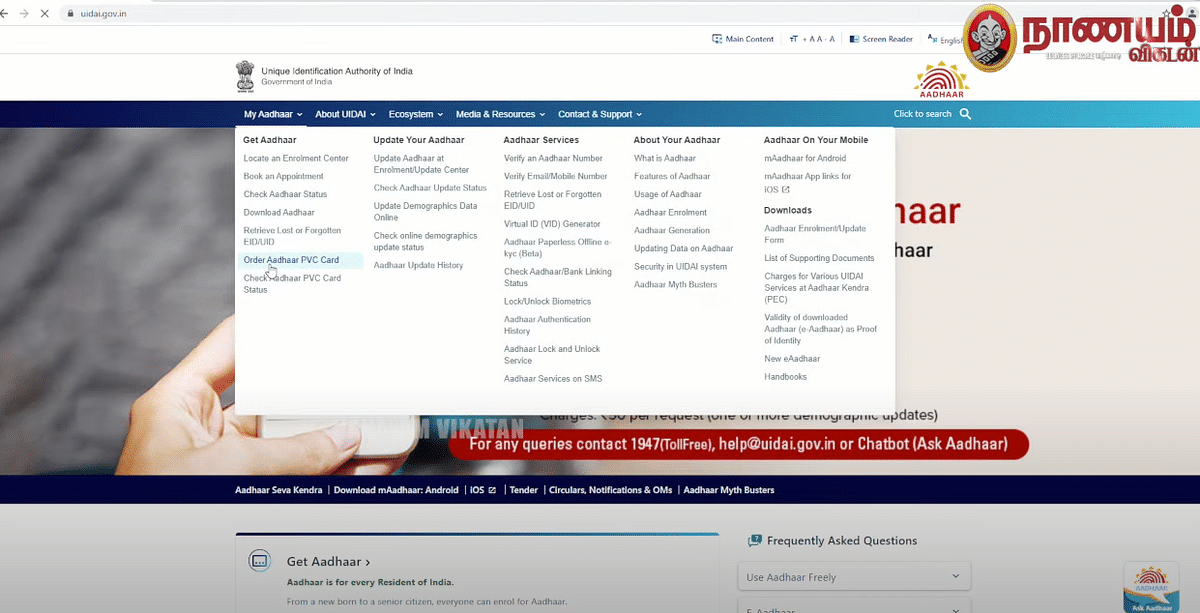Open Validity of downloaded Aadhaar as Proof of Identity
Screen dimensions: 1200x613
820,329
